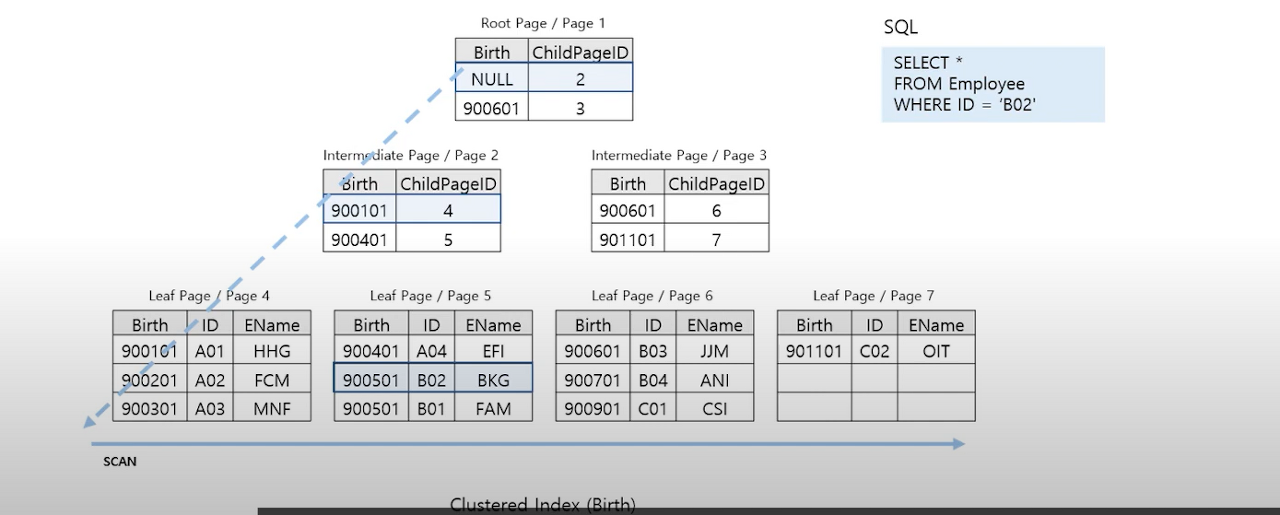Click Birth 900901 in Leaf Page 6

[x=593, y=408]
